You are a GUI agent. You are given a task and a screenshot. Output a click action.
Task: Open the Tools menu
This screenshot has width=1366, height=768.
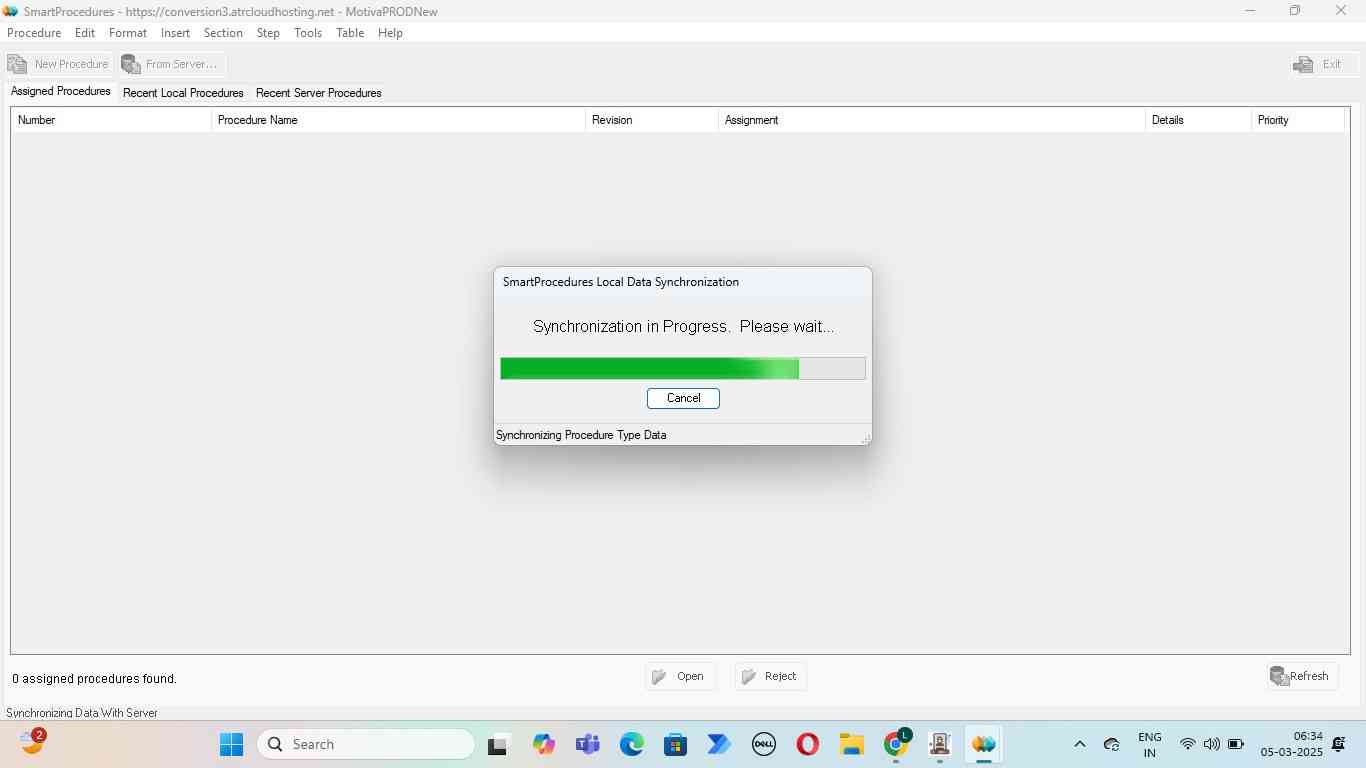[x=308, y=33]
